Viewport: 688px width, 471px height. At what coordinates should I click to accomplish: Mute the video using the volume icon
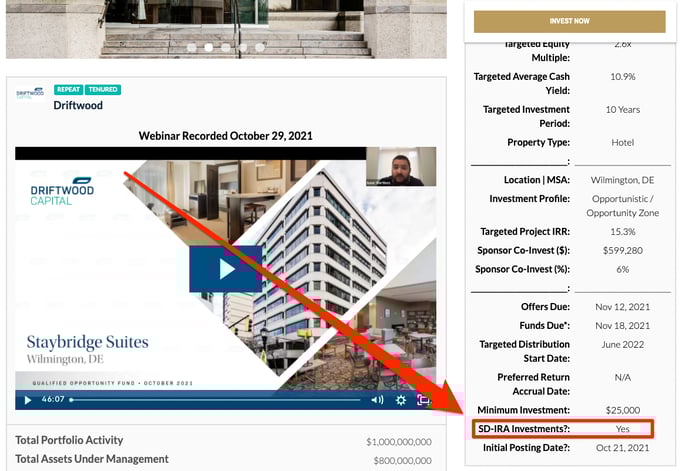377,400
